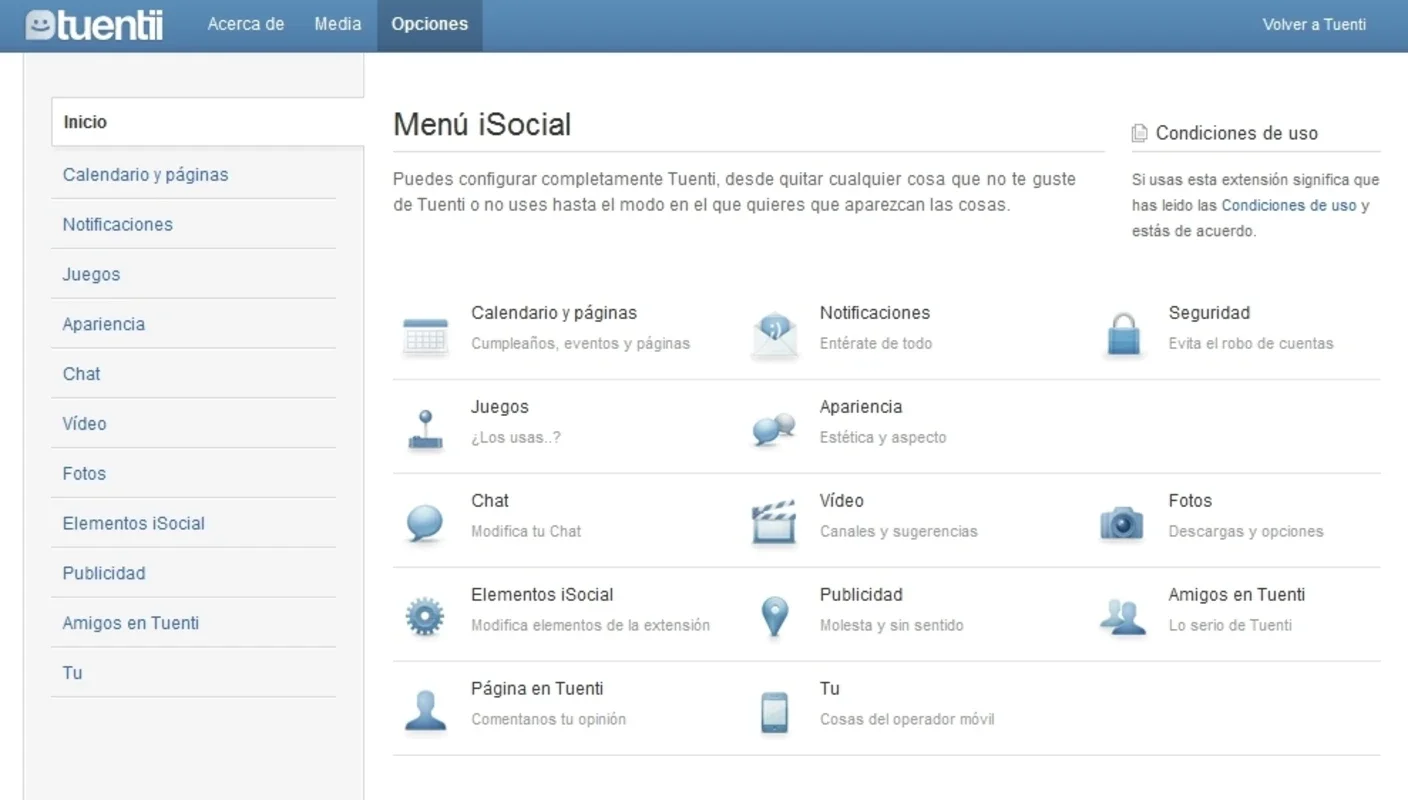
Task: Click the text Molesta y sin sentido
Action: point(892,625)
